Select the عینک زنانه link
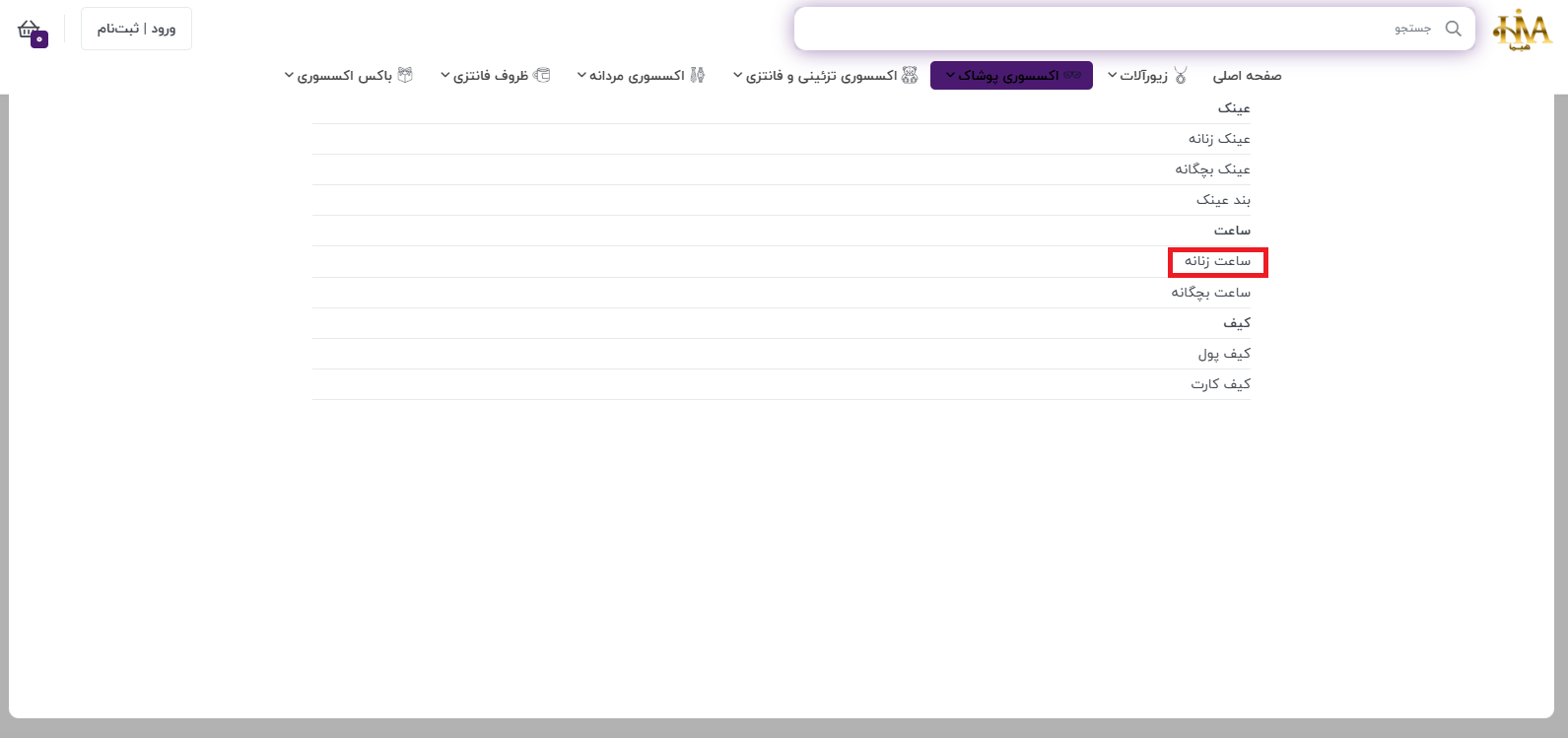This screenshot has width=1568, height=738. [1219, 139]
